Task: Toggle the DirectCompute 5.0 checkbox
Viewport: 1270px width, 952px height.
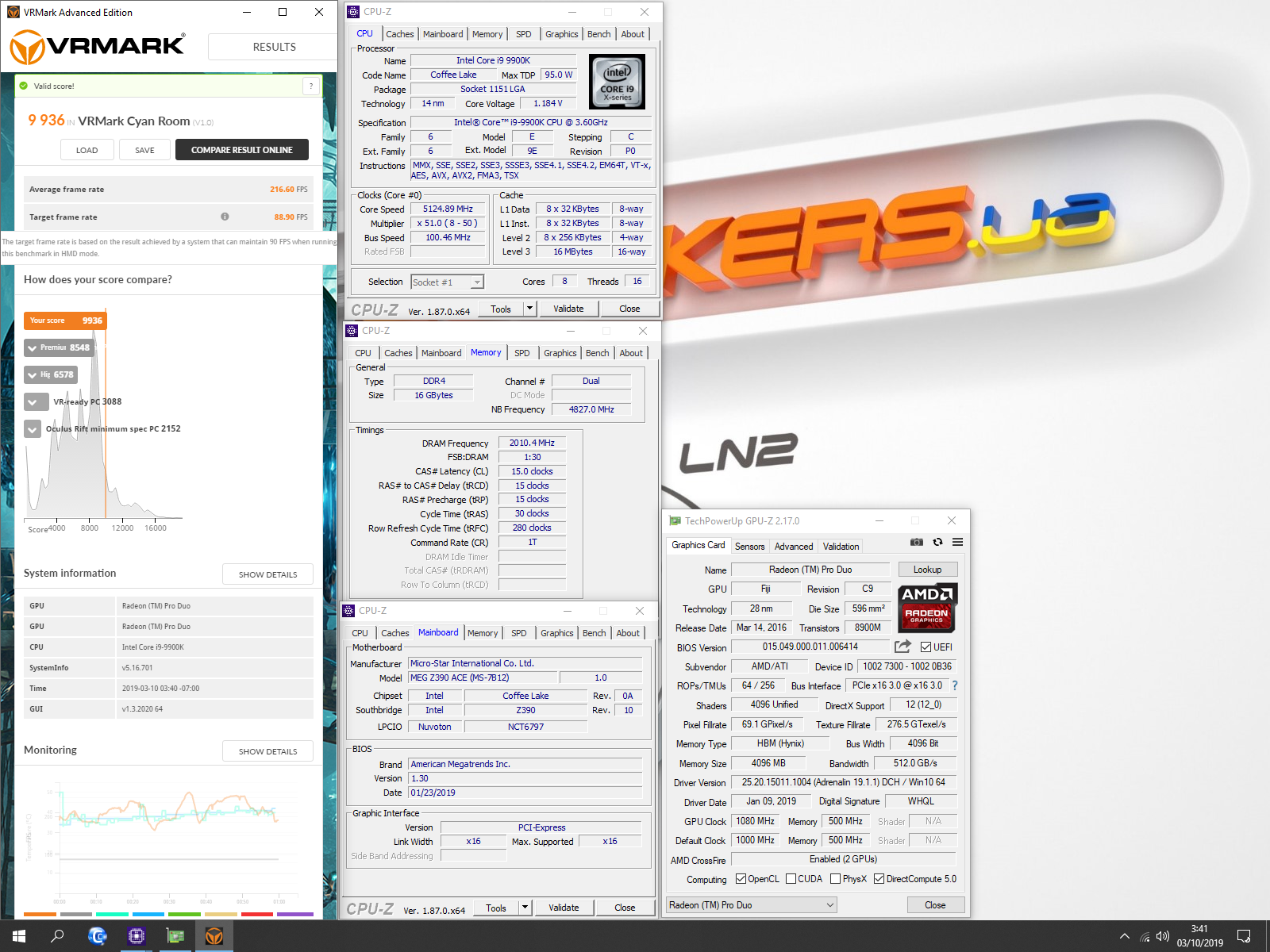Action: [x=879, y=878]
